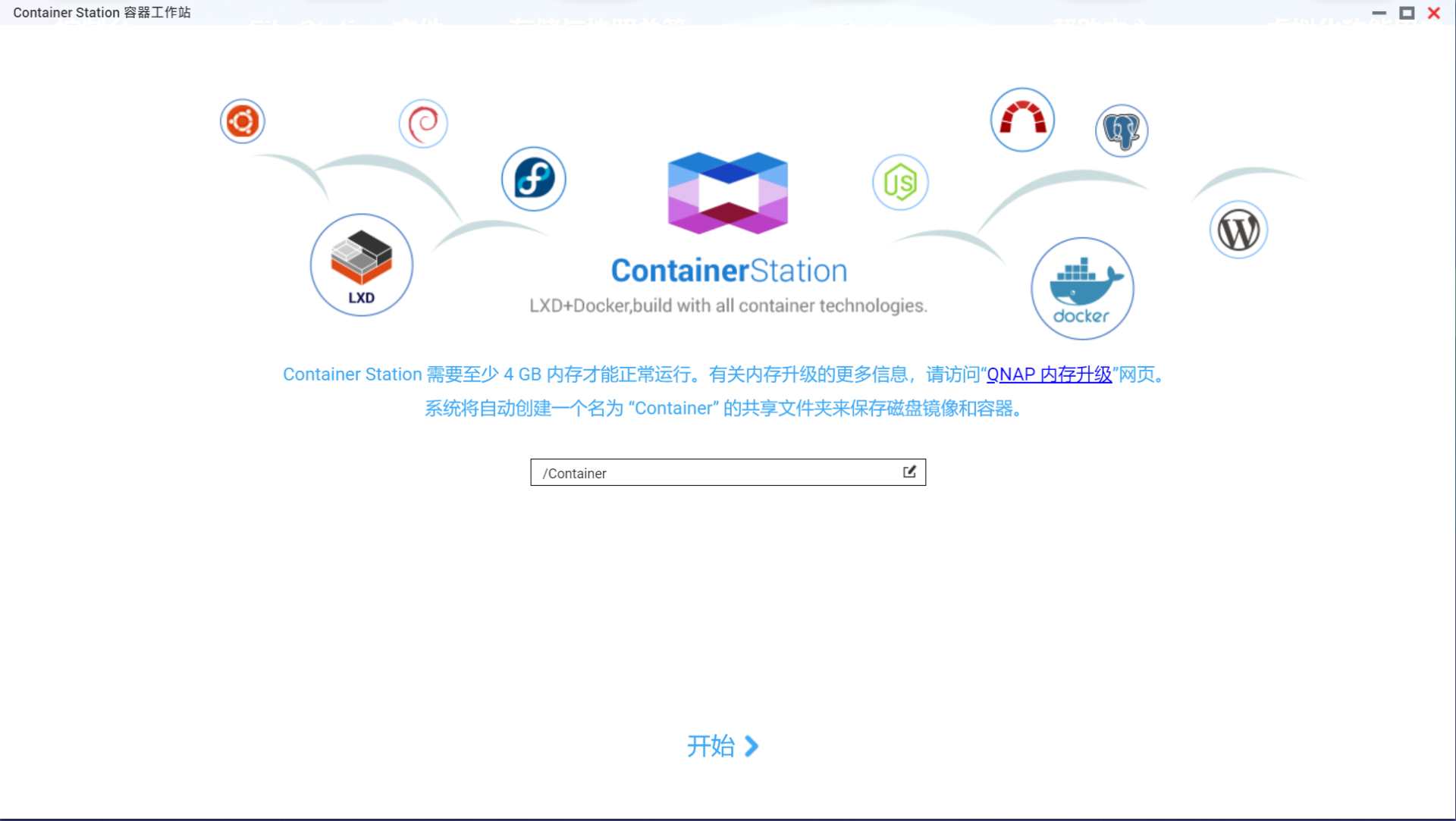Click the red arch logo icon

(1022, 120)
